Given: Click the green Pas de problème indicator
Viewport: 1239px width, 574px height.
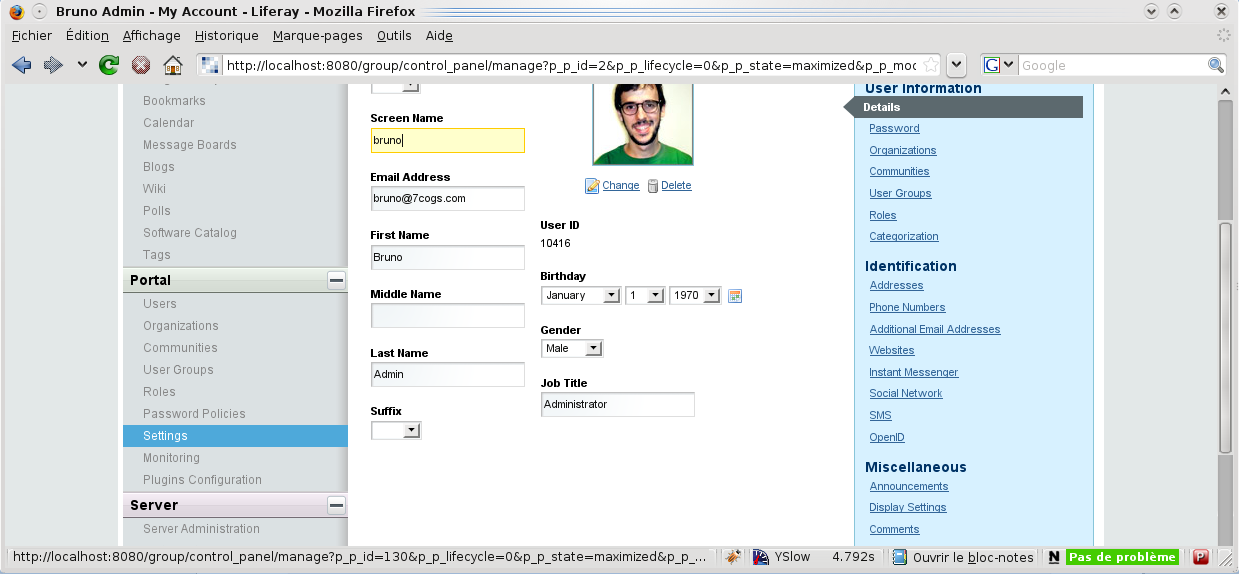Looking at the screenshot, I should [x=1122, y=557].
